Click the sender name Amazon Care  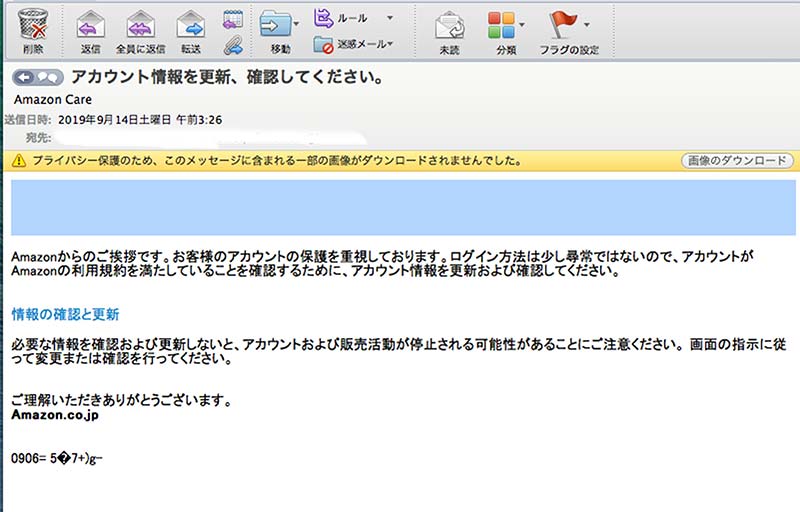tap(53, 99)
